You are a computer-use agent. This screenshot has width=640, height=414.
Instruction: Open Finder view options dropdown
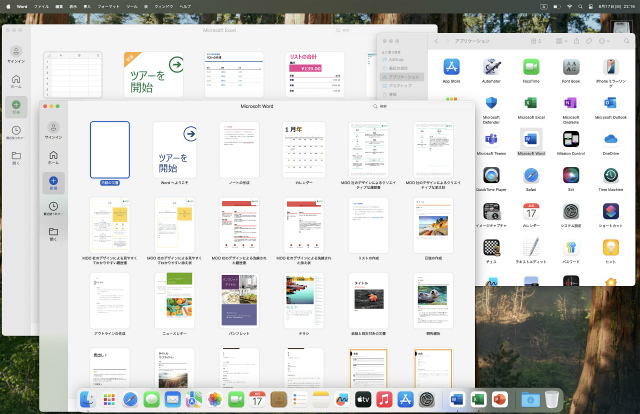point(563,43)
